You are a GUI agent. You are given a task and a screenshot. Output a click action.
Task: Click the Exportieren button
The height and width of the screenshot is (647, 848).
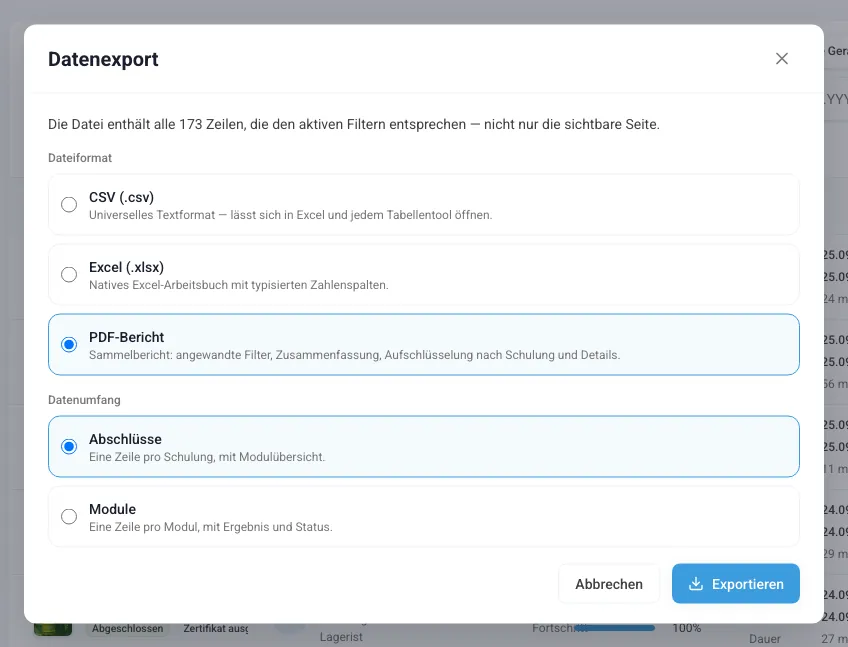pos(736,584)
